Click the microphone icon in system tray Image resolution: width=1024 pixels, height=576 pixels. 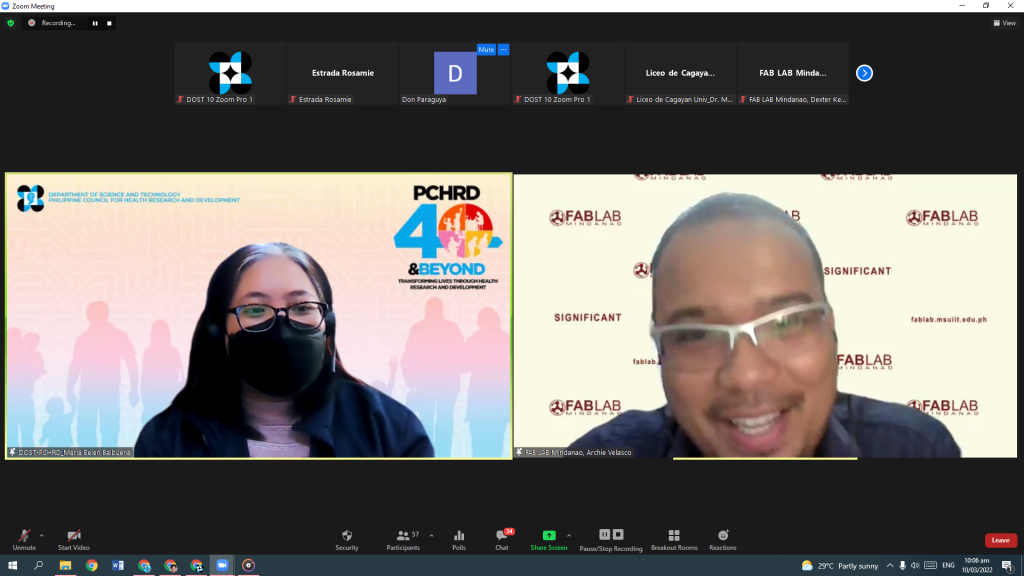tap(903, 566)
